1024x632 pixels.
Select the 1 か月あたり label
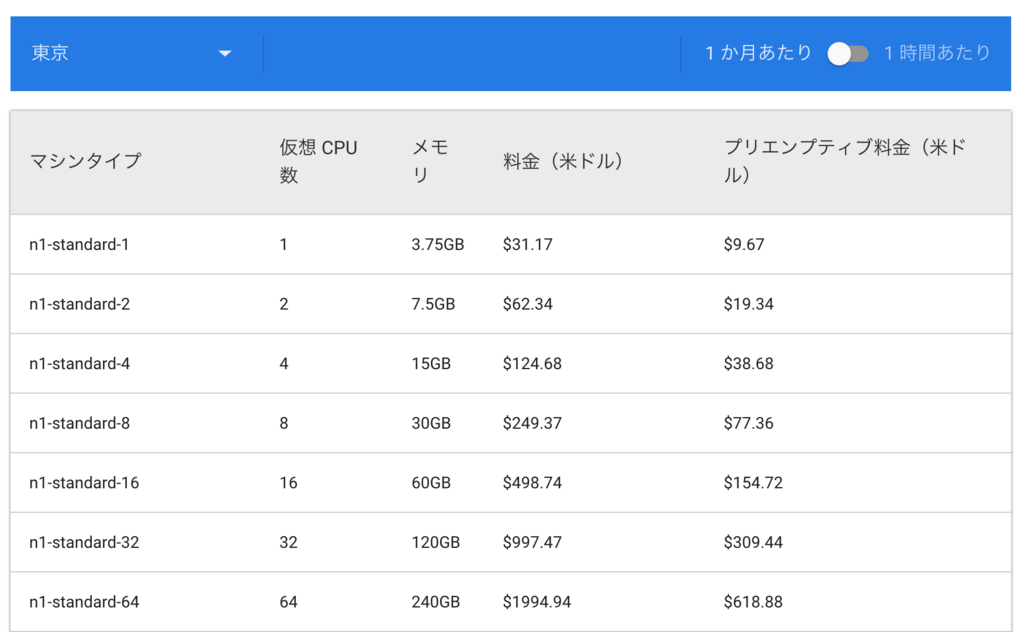pos(758,53)
